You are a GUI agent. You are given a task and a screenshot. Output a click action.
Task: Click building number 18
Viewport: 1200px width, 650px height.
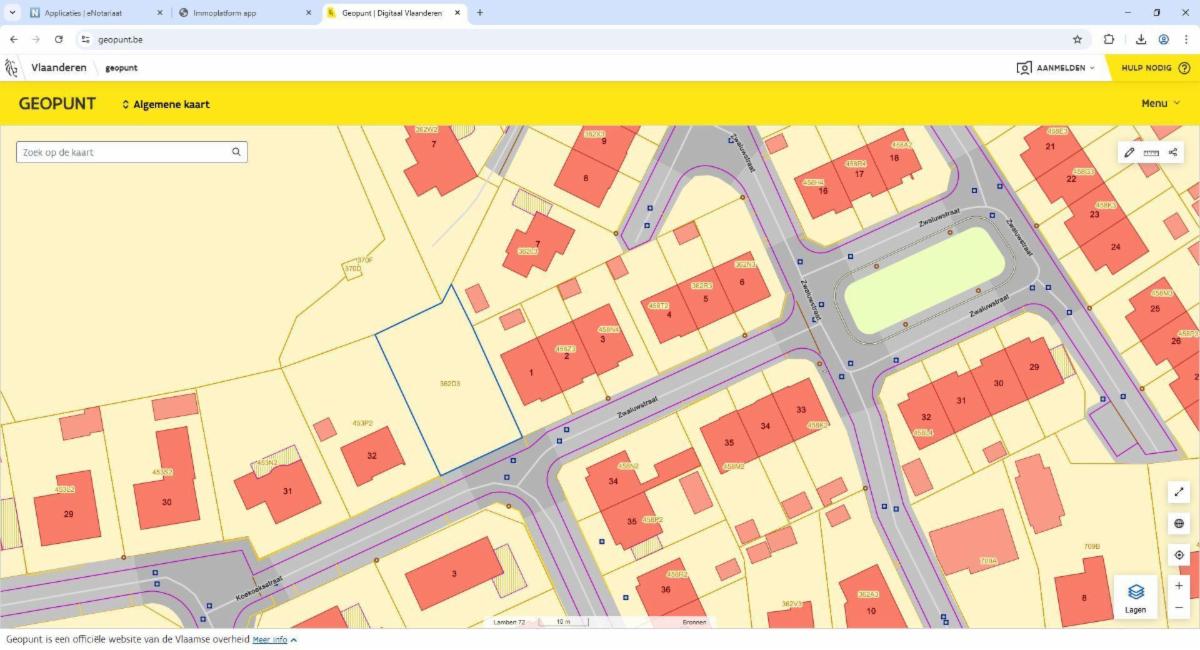point(894,158)
